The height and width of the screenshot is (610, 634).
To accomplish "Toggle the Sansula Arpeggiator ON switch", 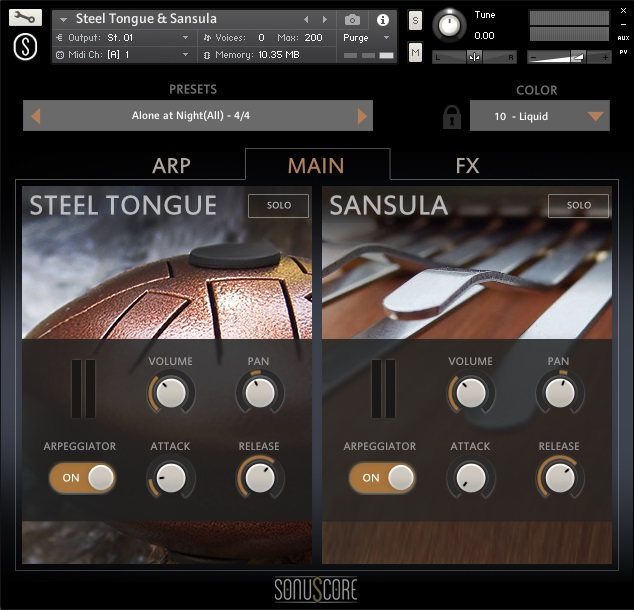I will [382, 478].
